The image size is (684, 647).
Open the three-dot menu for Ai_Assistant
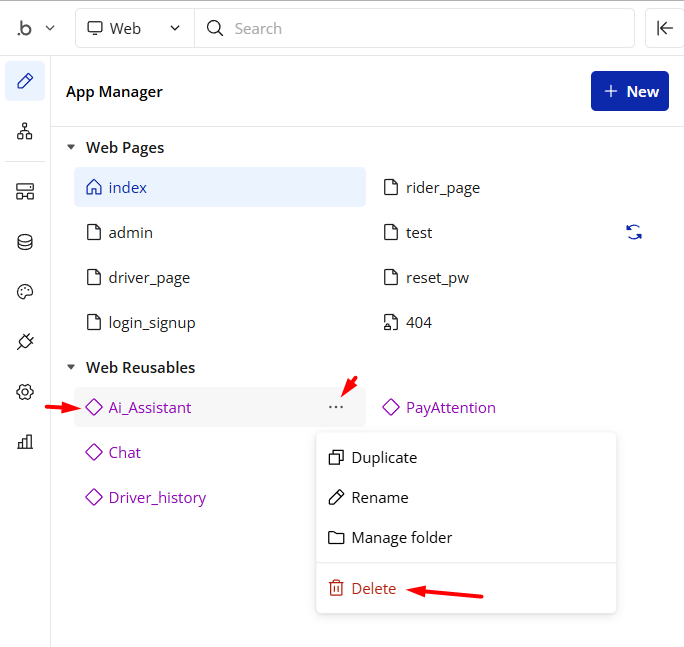point(336,407)
